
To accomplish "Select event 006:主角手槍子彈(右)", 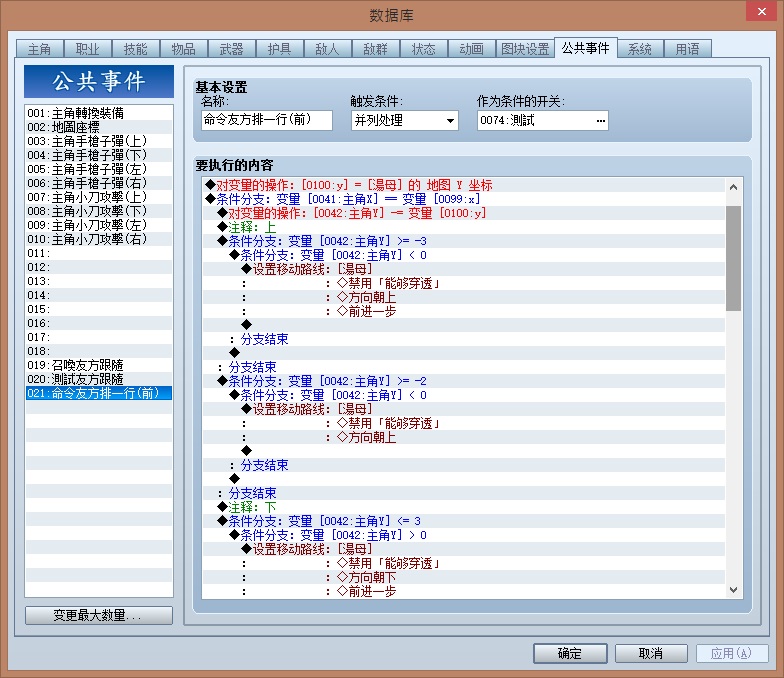I will [x=98, y=183].
